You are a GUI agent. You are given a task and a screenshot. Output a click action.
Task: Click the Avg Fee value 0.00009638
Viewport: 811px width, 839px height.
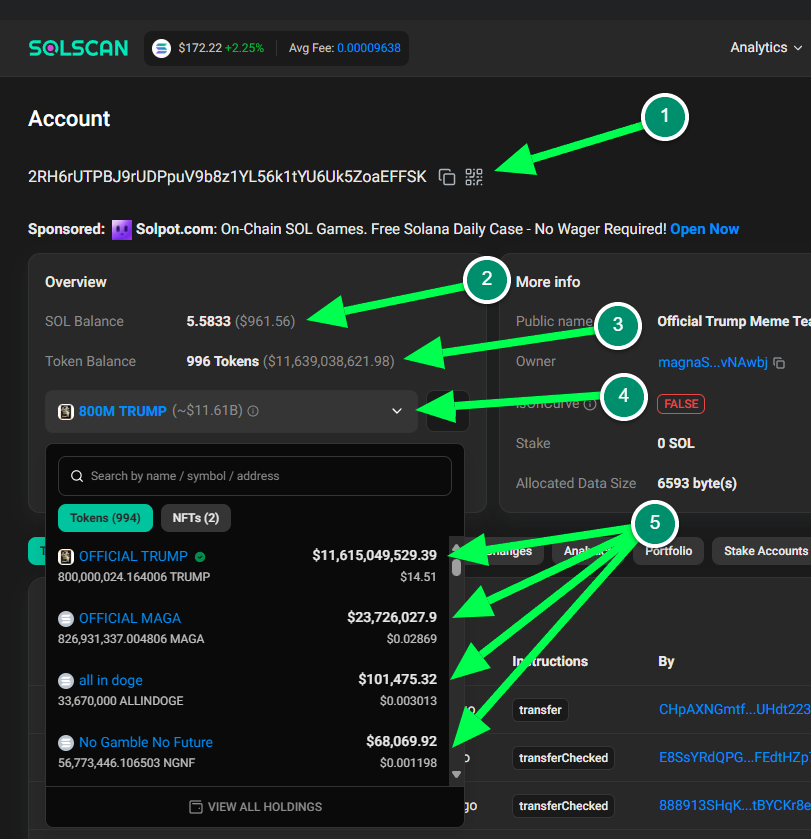point(369,48)
